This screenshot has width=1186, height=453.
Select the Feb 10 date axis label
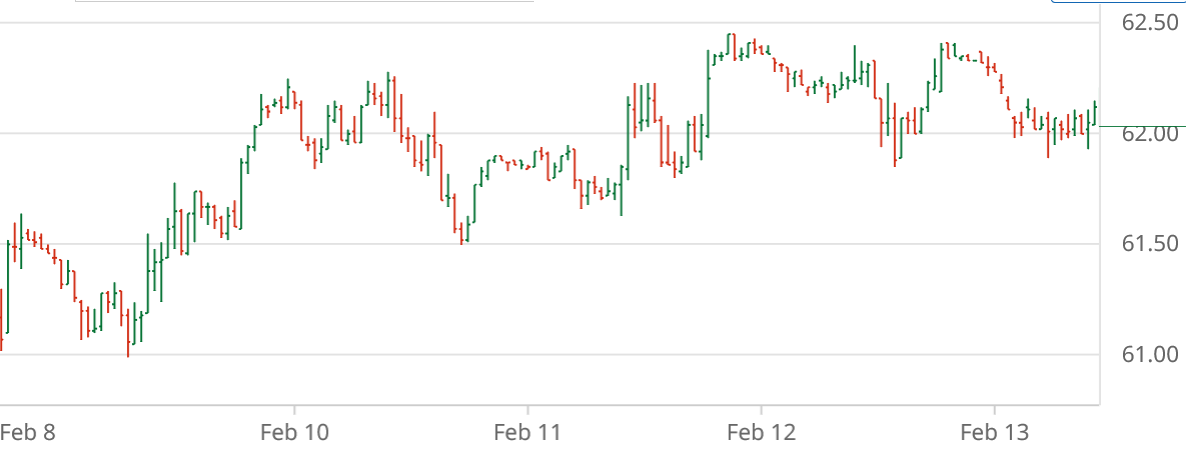pos(293,432)
